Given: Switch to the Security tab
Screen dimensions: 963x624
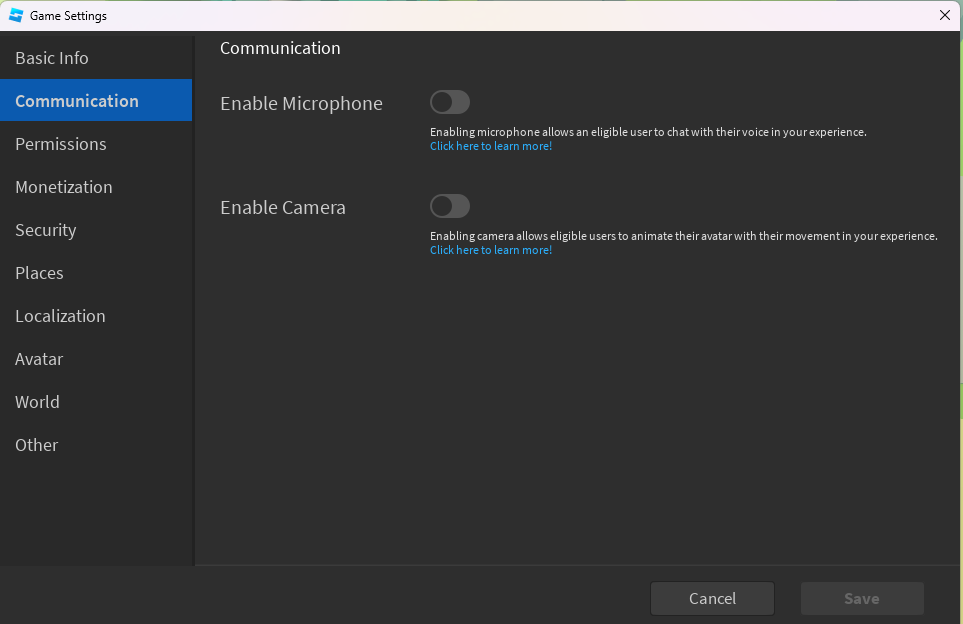Looking at the screenshot, I should tap(96, 230).
